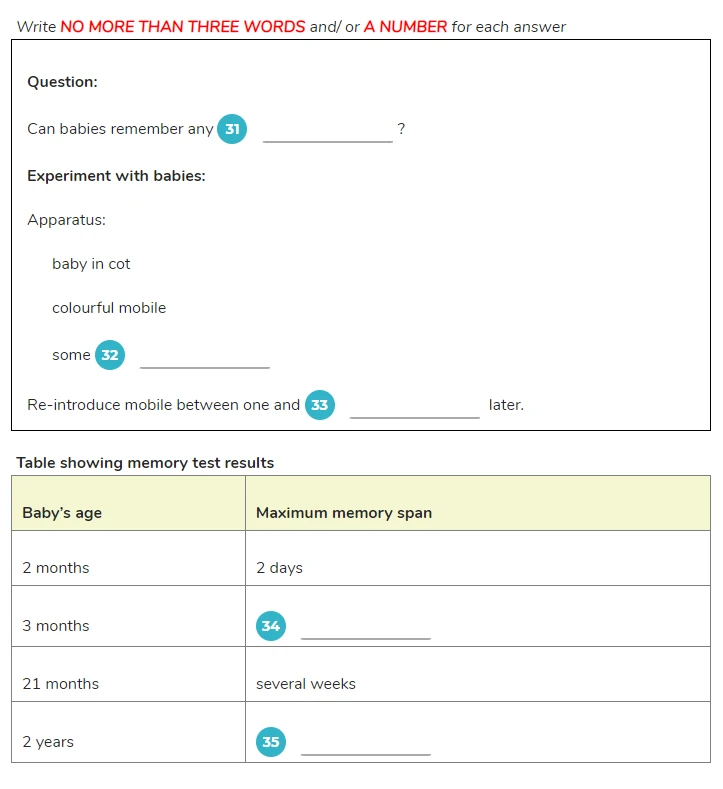Viewport: 723px width, 789px height.
Task: Click the 'Table showing memory test results' title
Action: pos(145,463)
